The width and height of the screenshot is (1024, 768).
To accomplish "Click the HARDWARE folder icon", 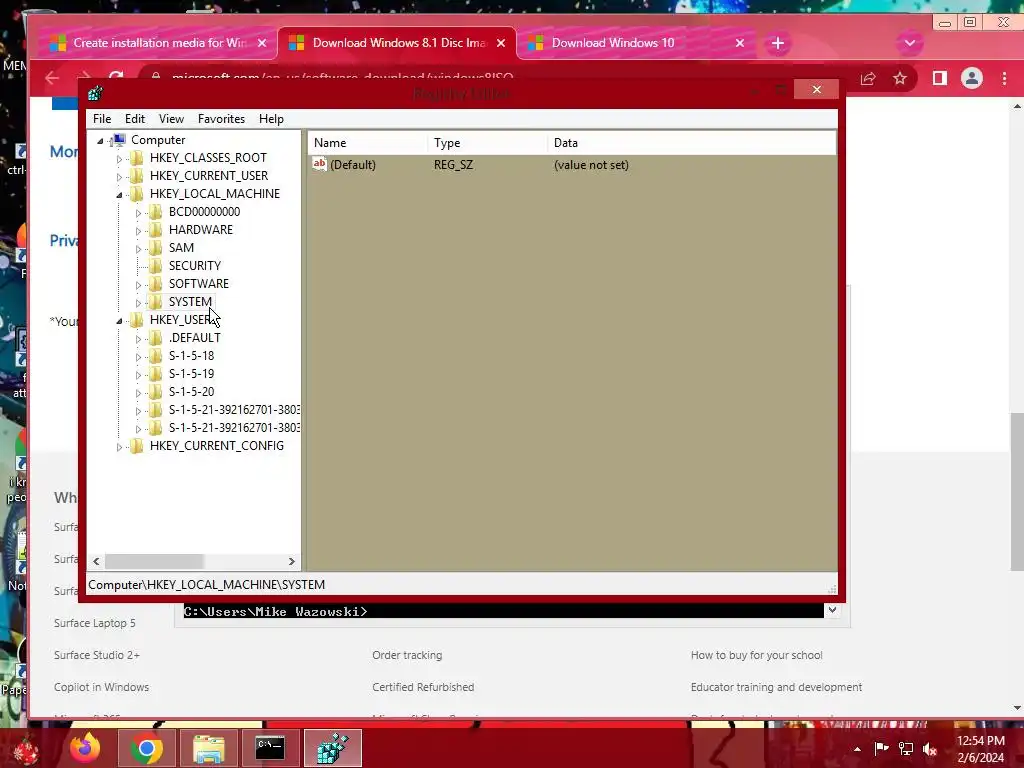I will pyautogui.click(x=155, y=229).
